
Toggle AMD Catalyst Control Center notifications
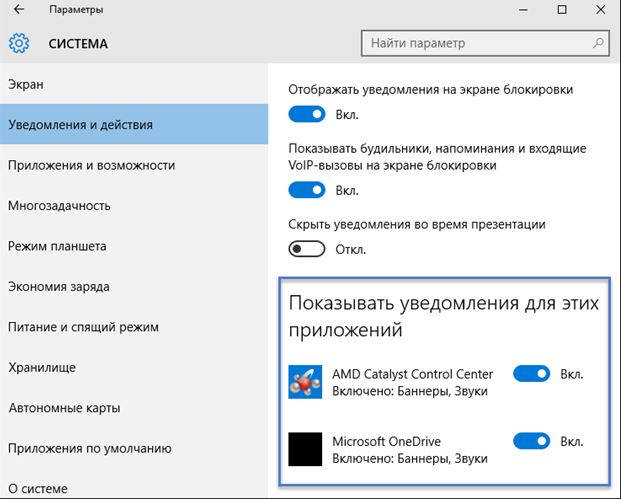531,374
